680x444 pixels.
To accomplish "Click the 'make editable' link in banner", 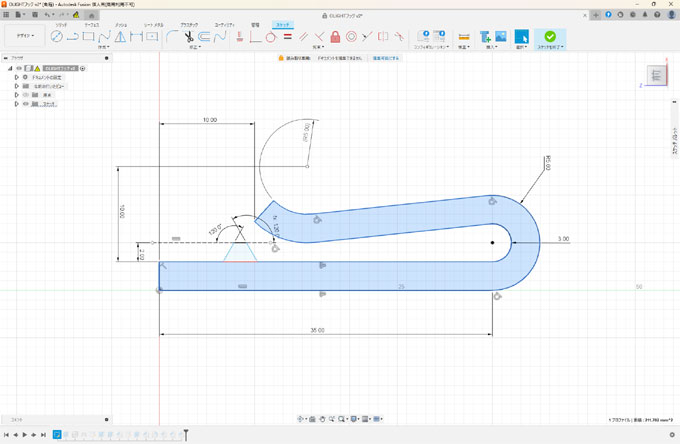I will point(386,59).
